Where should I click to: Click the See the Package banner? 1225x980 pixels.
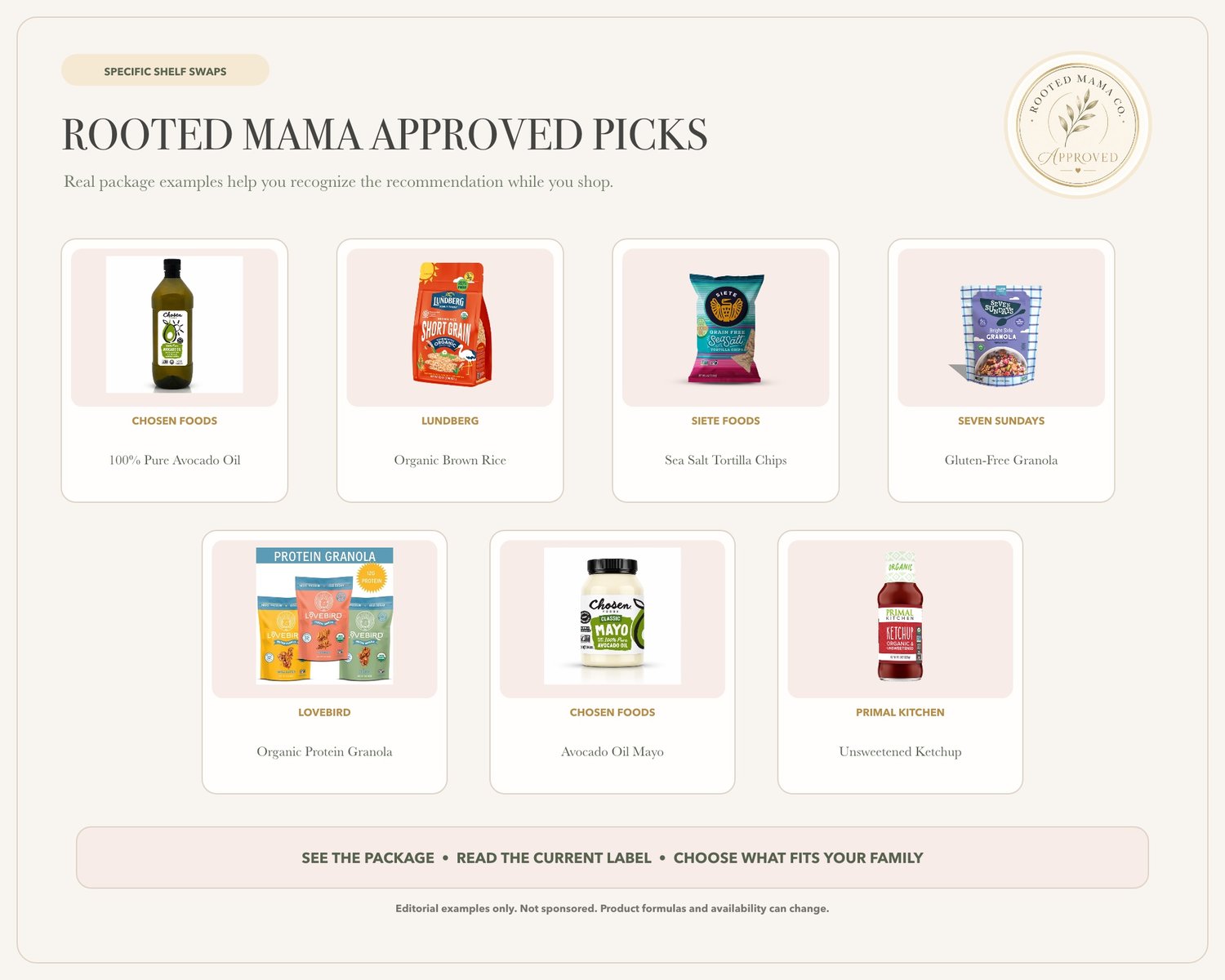click(x=612, y=857)
